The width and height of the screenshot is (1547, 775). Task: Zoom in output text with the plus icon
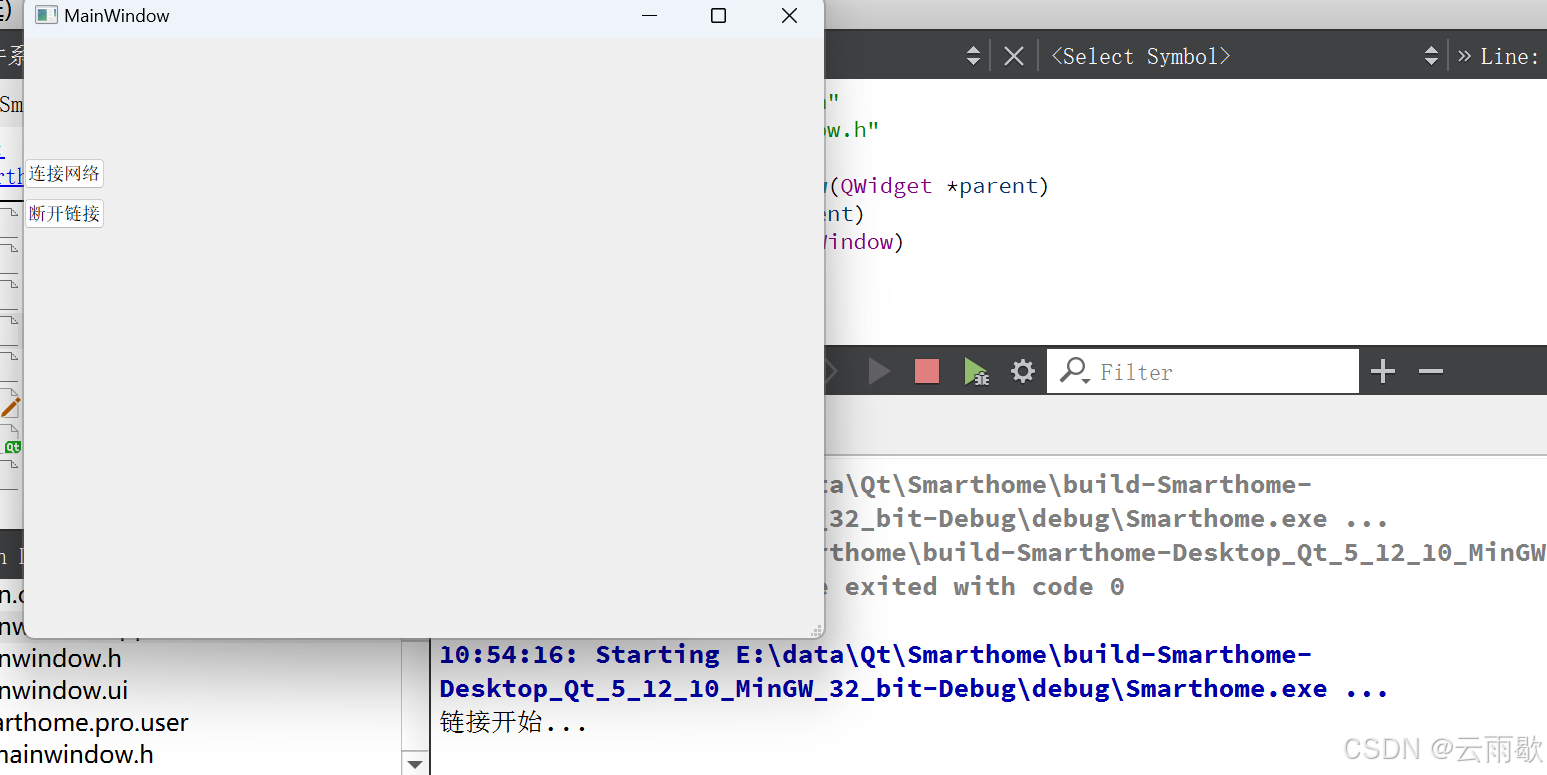pos(1383,372)
